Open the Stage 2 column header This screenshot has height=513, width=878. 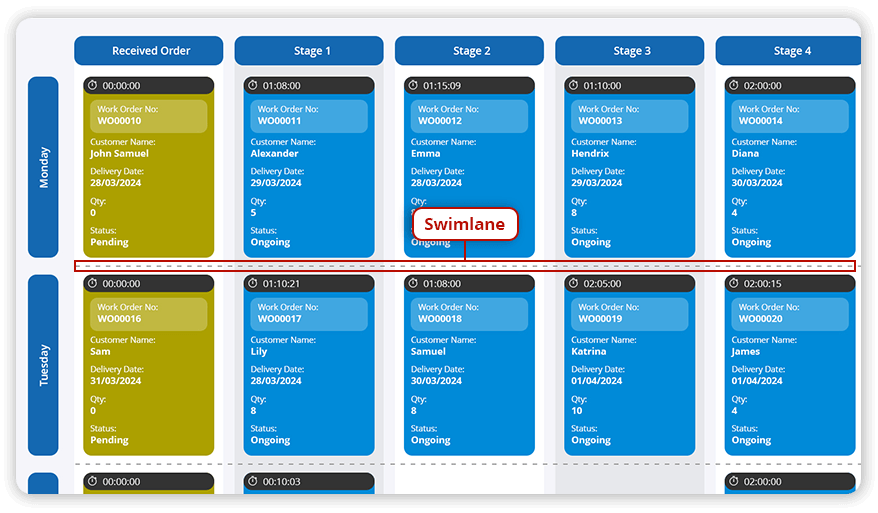pos(469,51)
